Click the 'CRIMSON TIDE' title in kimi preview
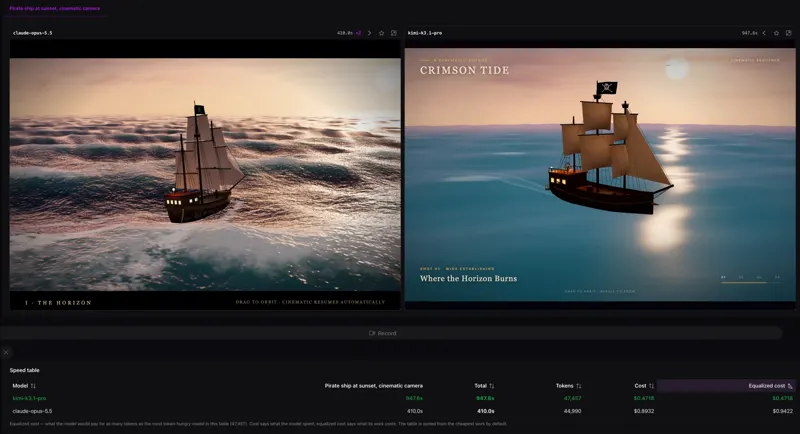The width and height of the screenshot is (800, 434). (464, 70)
